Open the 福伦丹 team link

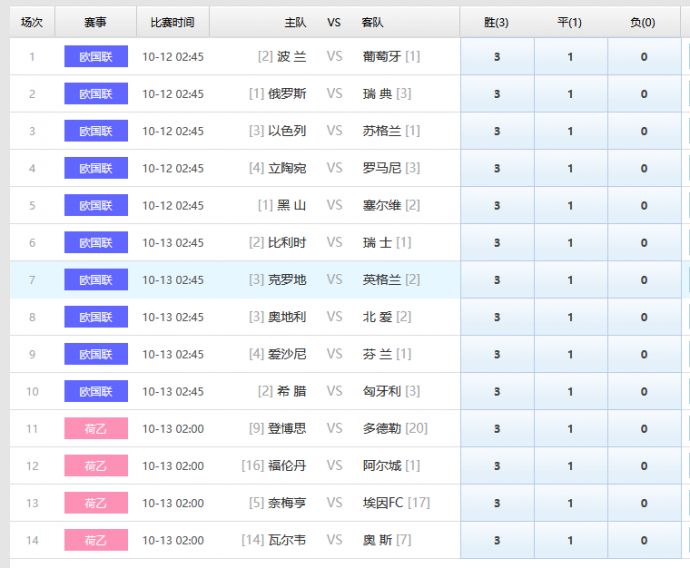click(287, 466)
